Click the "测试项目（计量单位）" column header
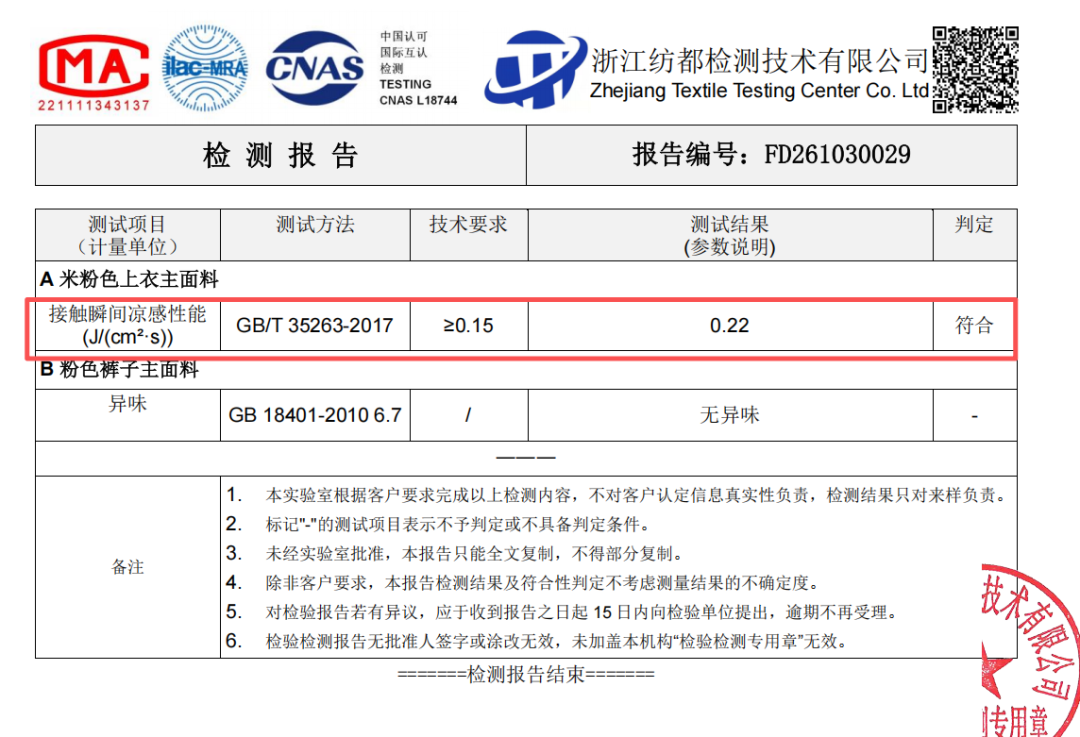 [x=128, y=235]
